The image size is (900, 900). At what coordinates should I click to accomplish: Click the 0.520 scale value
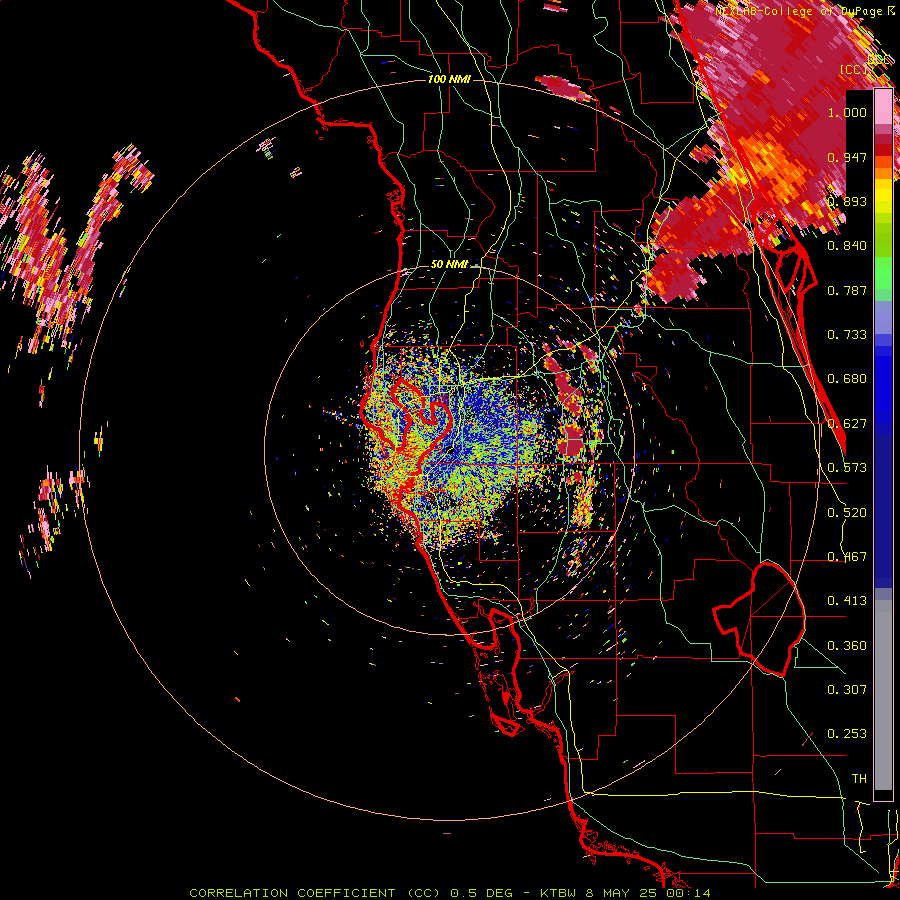coord(847,513)
